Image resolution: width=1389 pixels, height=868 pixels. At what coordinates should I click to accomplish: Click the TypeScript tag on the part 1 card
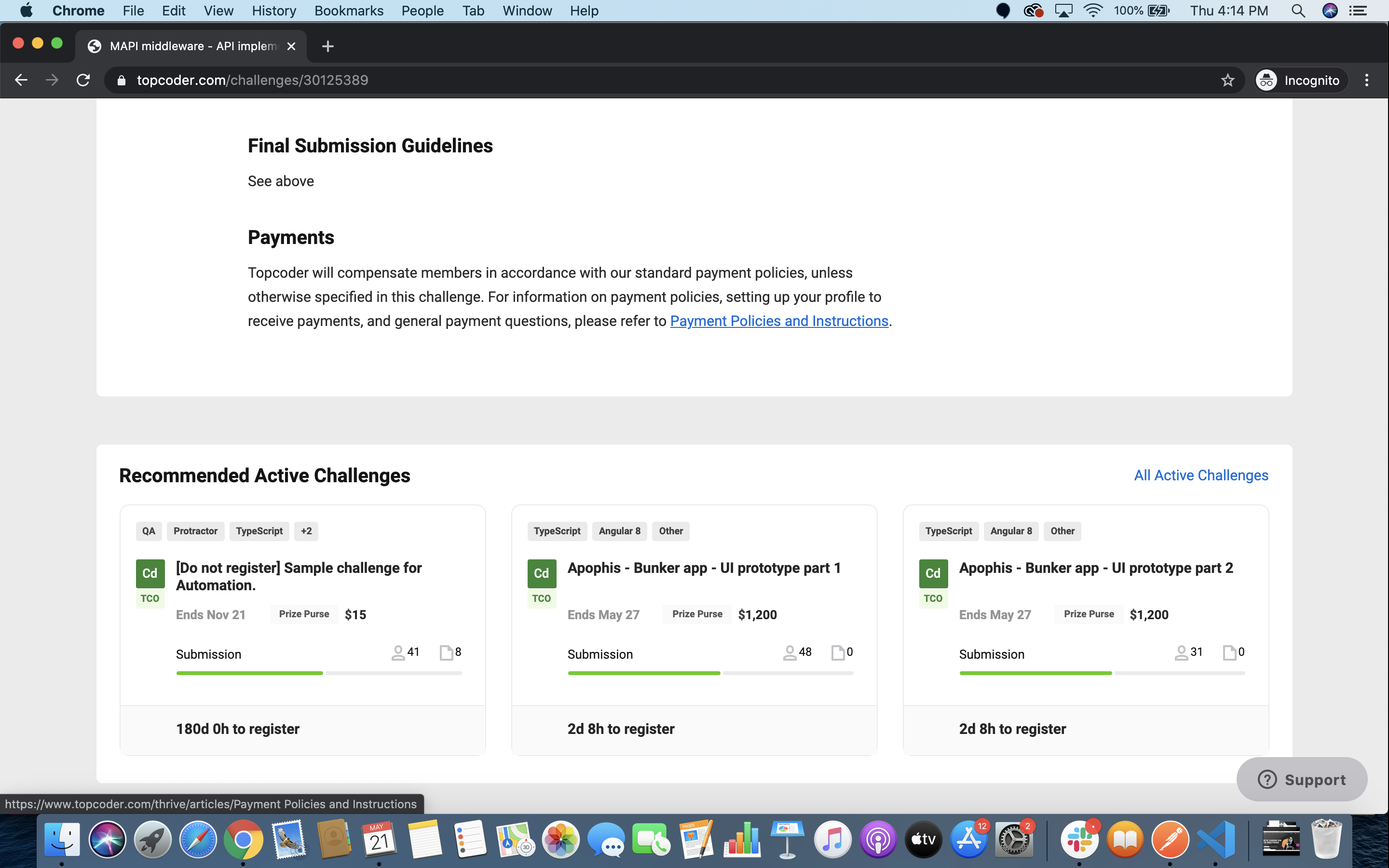pyautogui.click(x=557, y=531)
